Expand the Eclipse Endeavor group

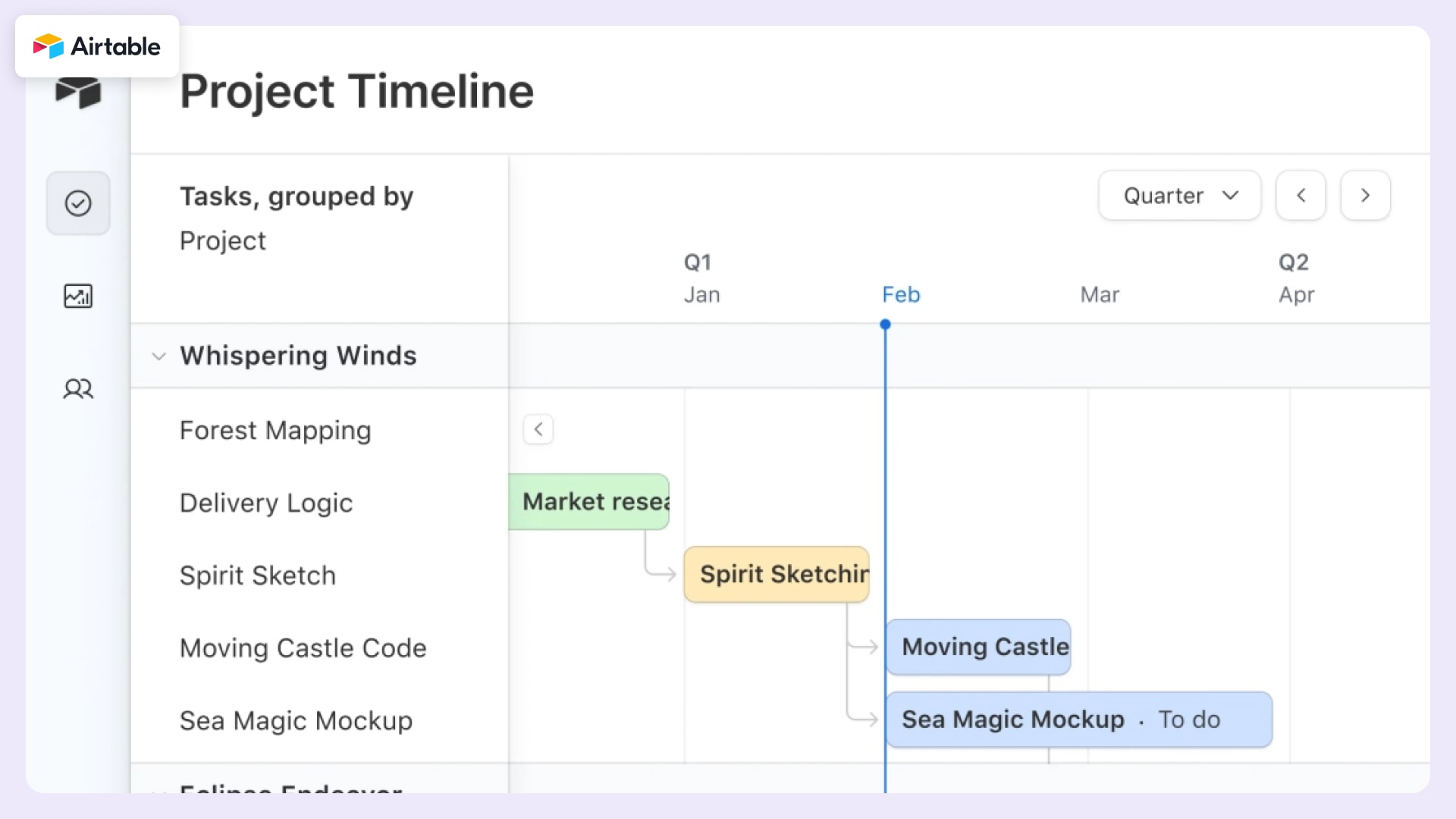[x=158, y=793]
